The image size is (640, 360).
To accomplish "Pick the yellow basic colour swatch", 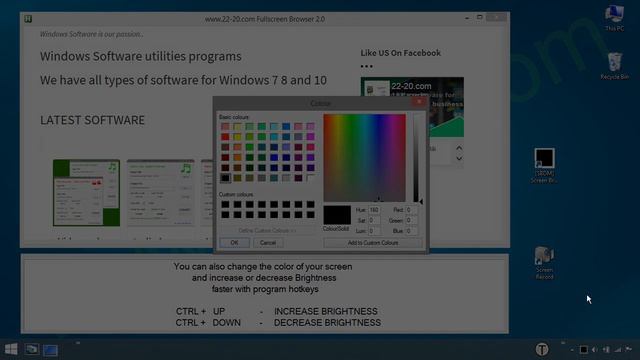I will pos(237,137).
